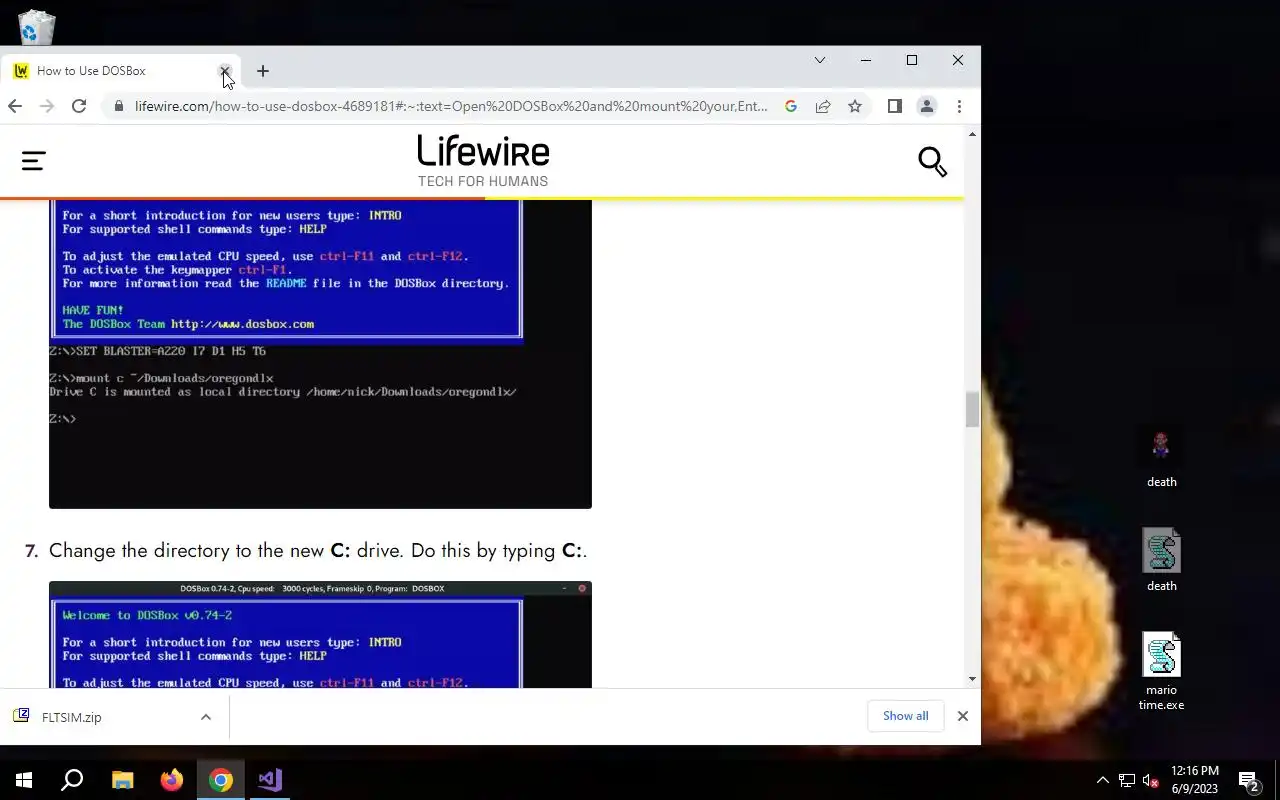
Task: Open a new browser tab
Action: (263, 71)
